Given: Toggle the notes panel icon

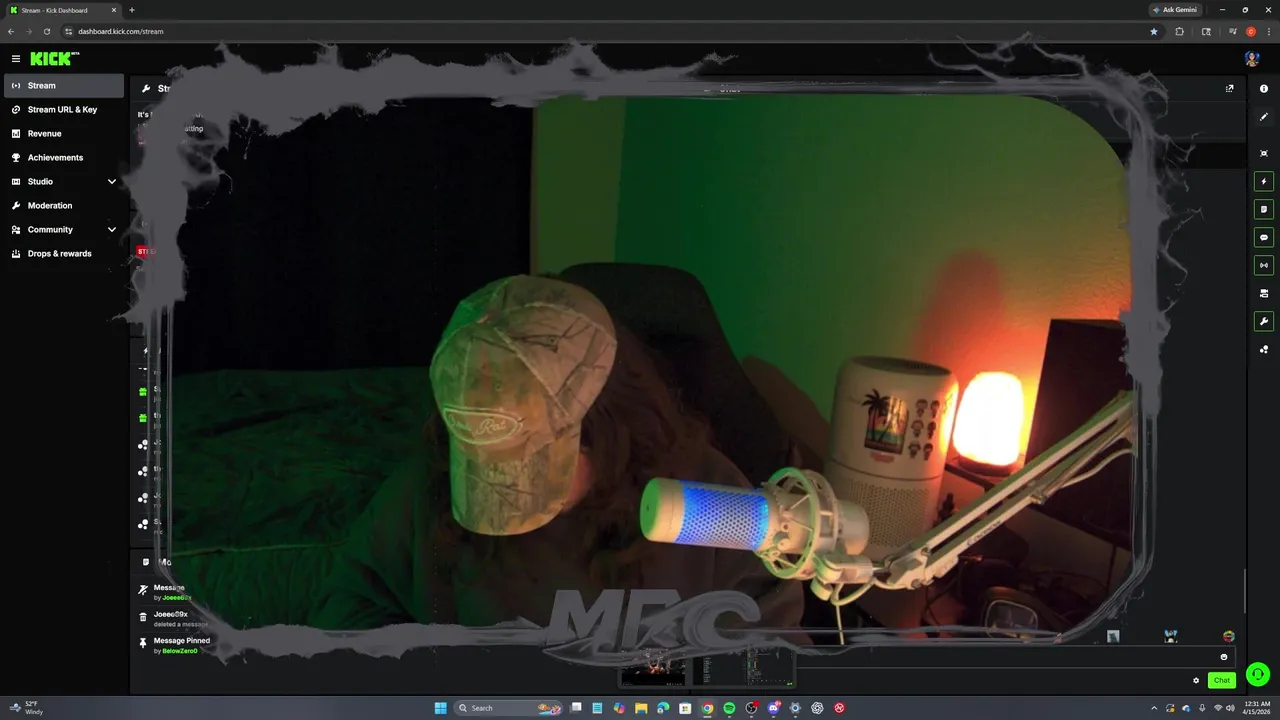Looking at the screenshot, I should 1264,210.
